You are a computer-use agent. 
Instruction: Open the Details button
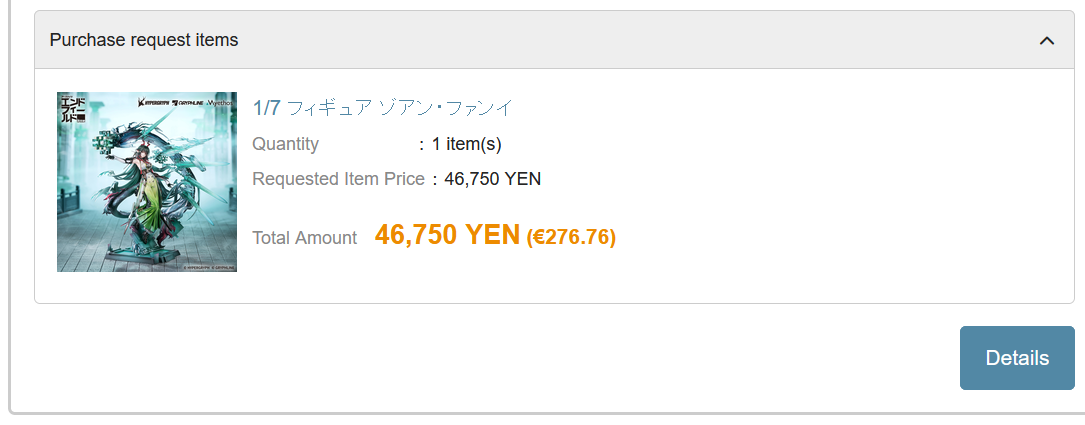[1017, 358]
